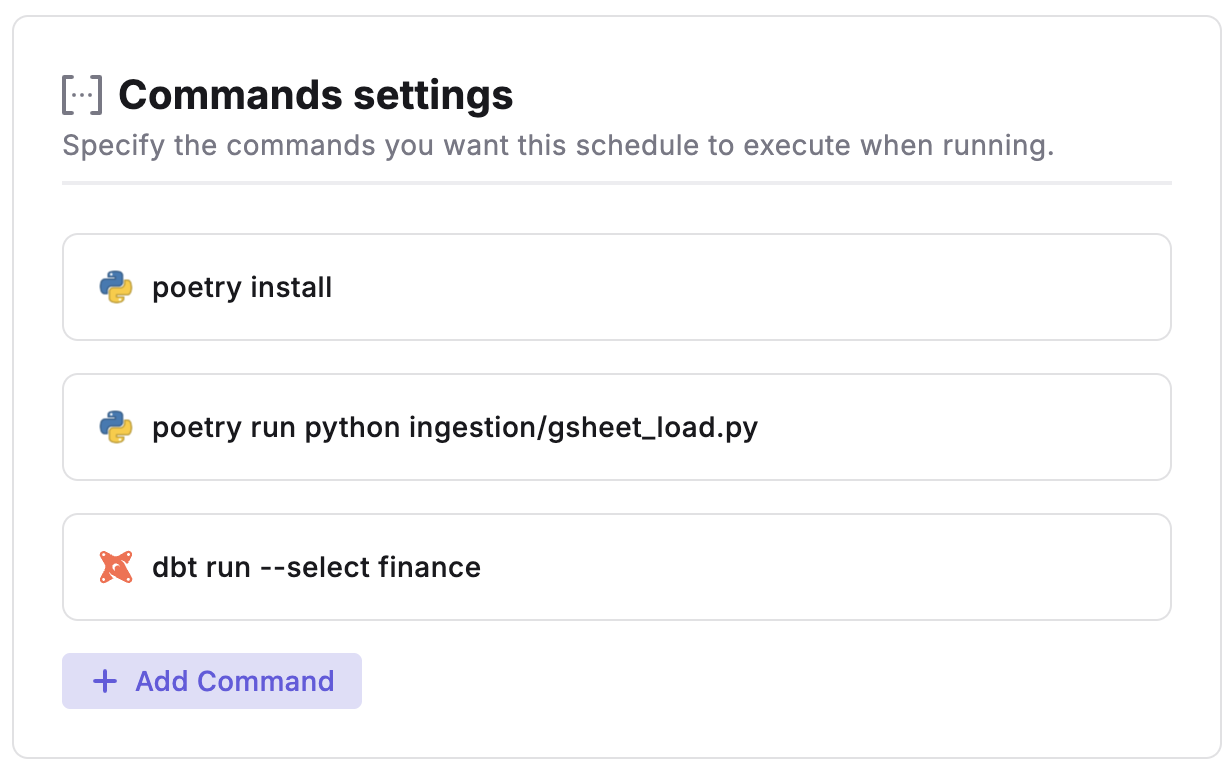This screenshot has height=770, width=1230.
Task: Click the Commands settings heading
Action: tap(315, 95)
